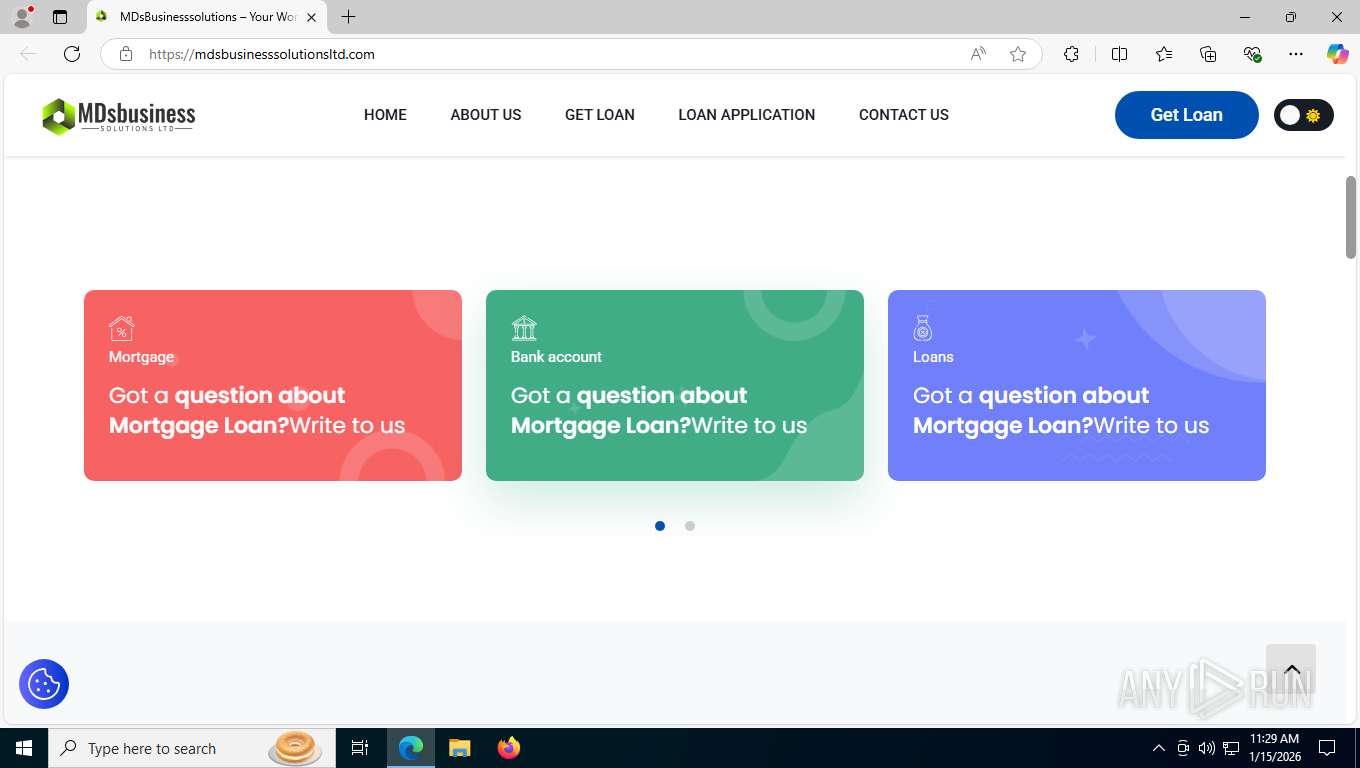Viewport: 1360px width, 768px height.
Task: Open tab actions menu icon
Action: 60,17
